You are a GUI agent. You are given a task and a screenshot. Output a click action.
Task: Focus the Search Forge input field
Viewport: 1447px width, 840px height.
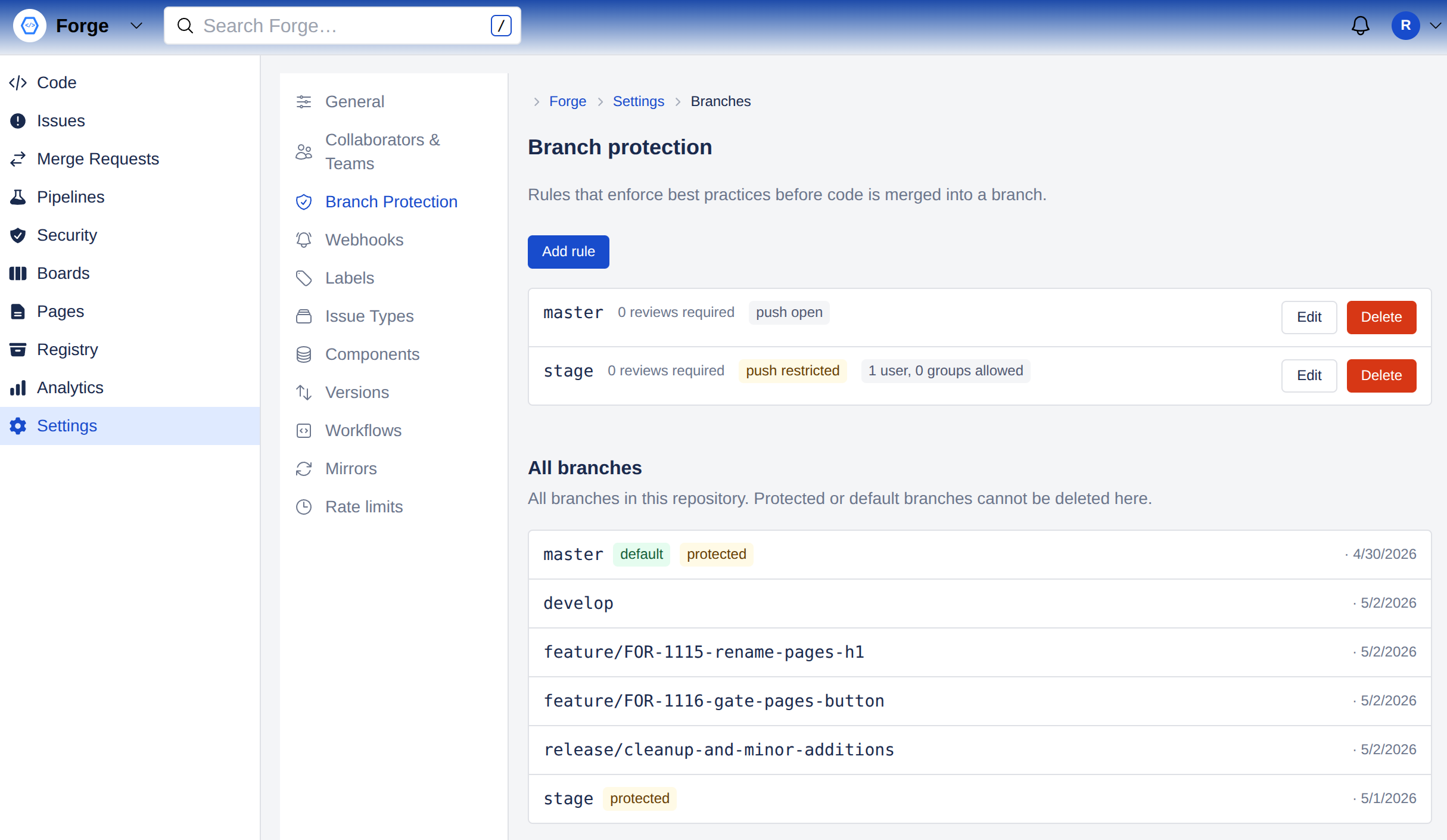[x=343, y=26]
